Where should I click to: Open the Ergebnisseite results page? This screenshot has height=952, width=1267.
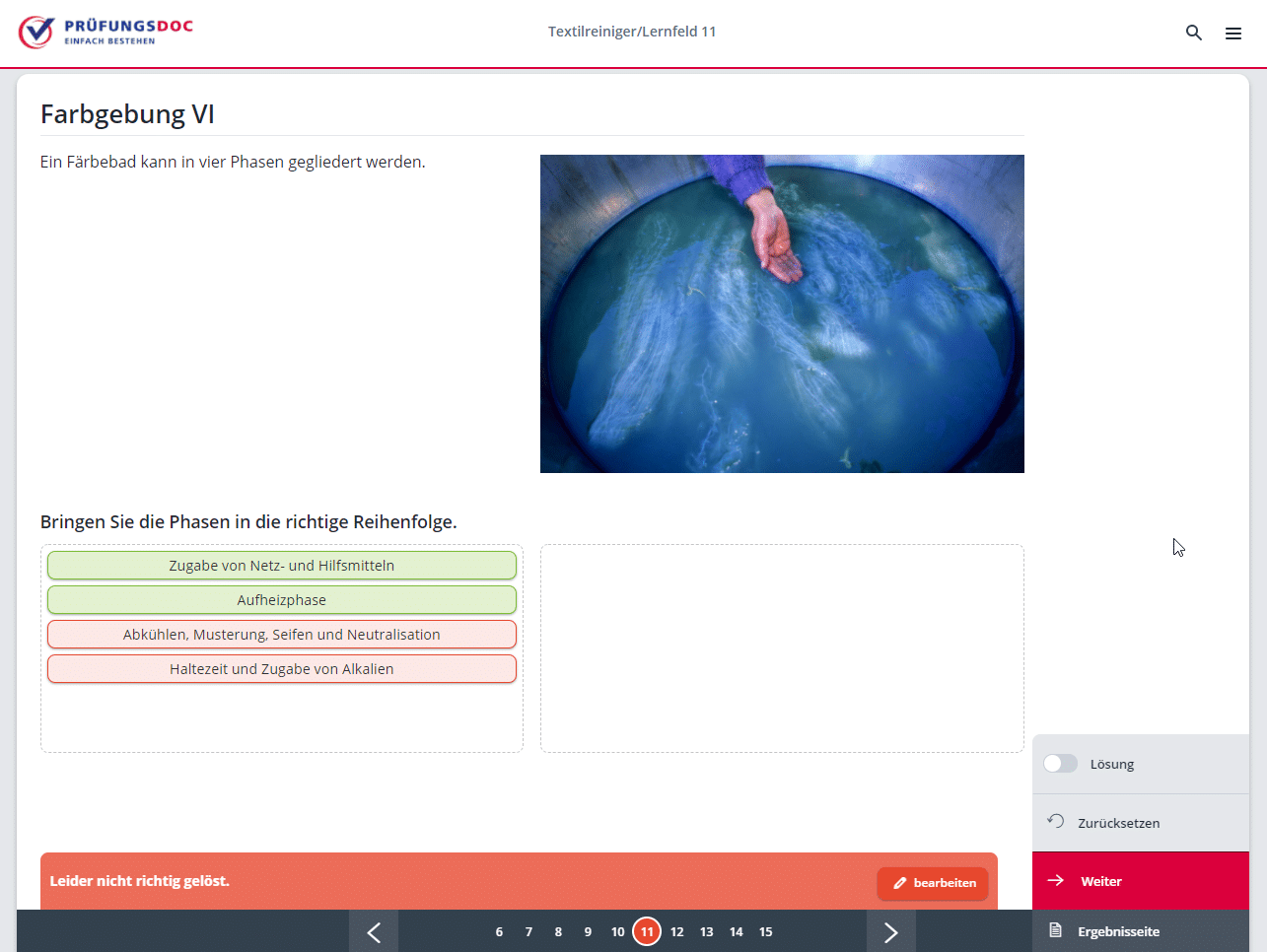(1117, 931)
